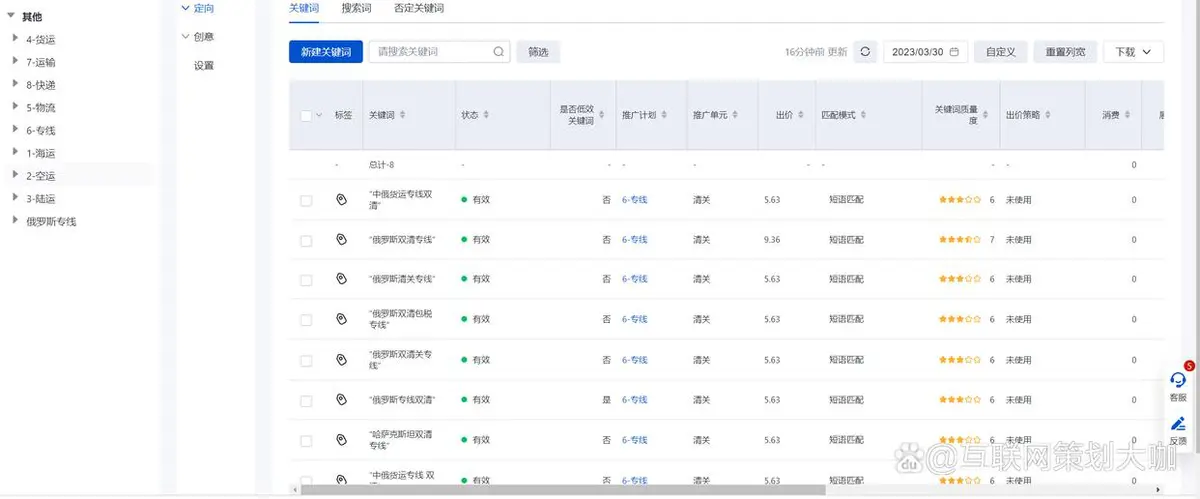
Task: Click tag icon for "俄罗斯清关专线" row
Action: [341, 279]
